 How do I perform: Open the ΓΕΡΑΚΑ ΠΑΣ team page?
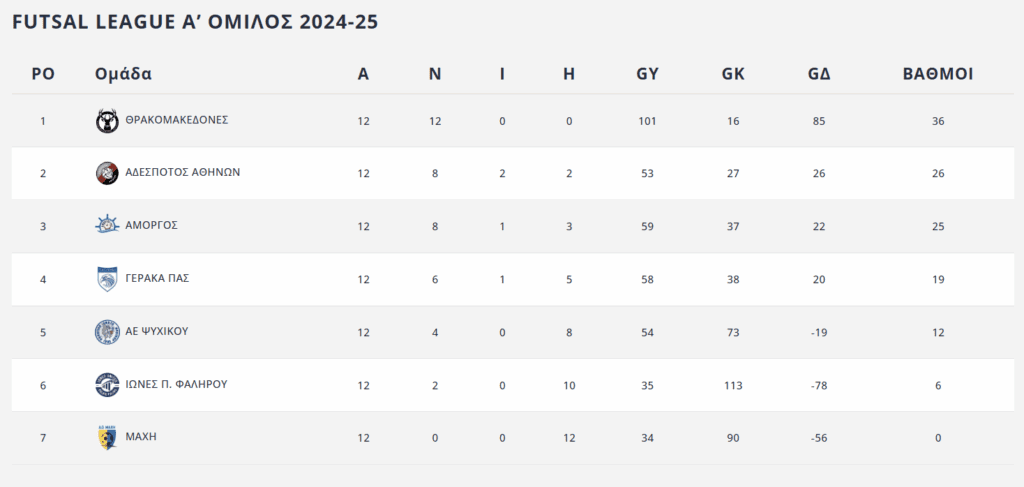pos(158,278)
